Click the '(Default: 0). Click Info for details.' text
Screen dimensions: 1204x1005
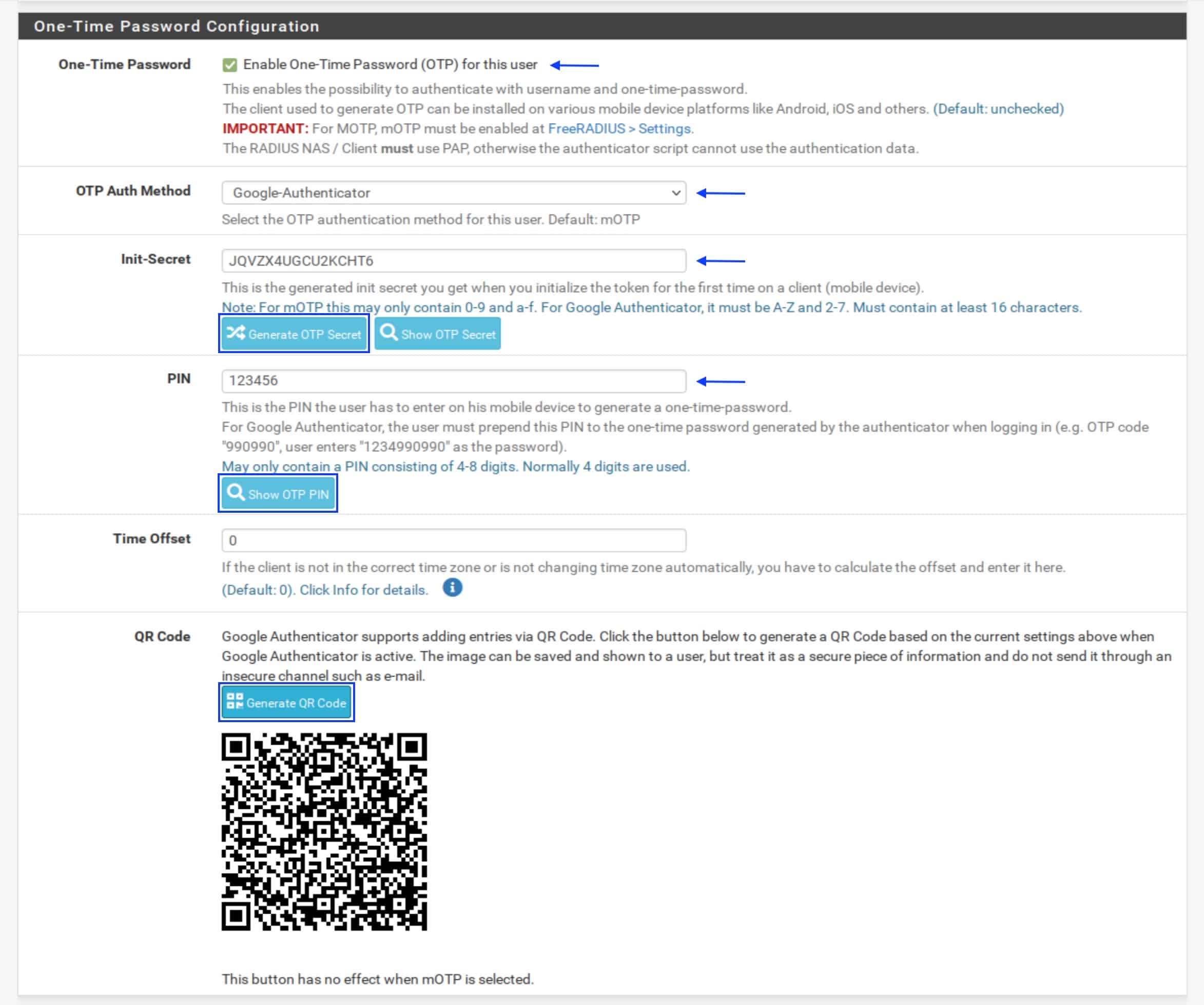[325, 590]
